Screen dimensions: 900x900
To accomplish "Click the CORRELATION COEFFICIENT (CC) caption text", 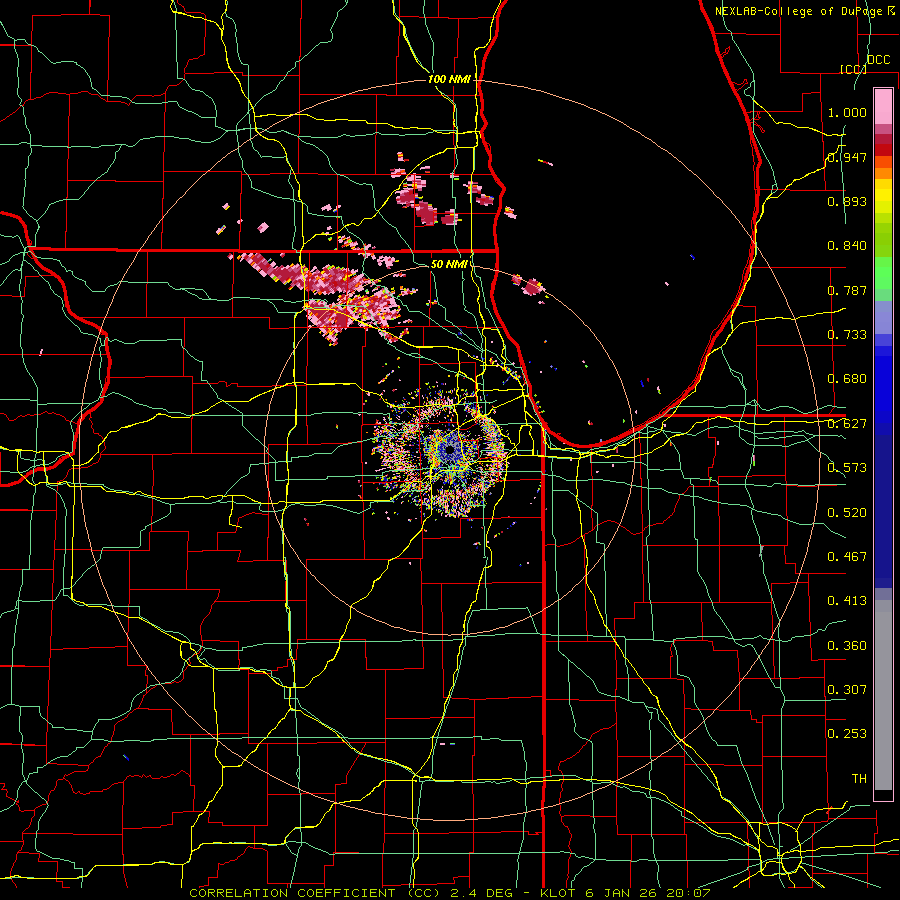I will [314, 893].
